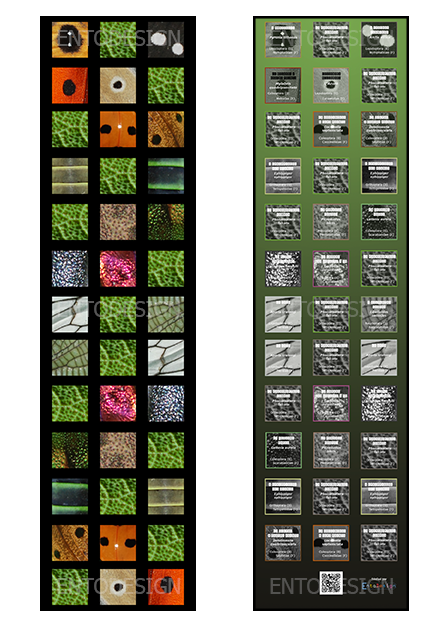Click the QR code on the green card

tap(331, 583)
